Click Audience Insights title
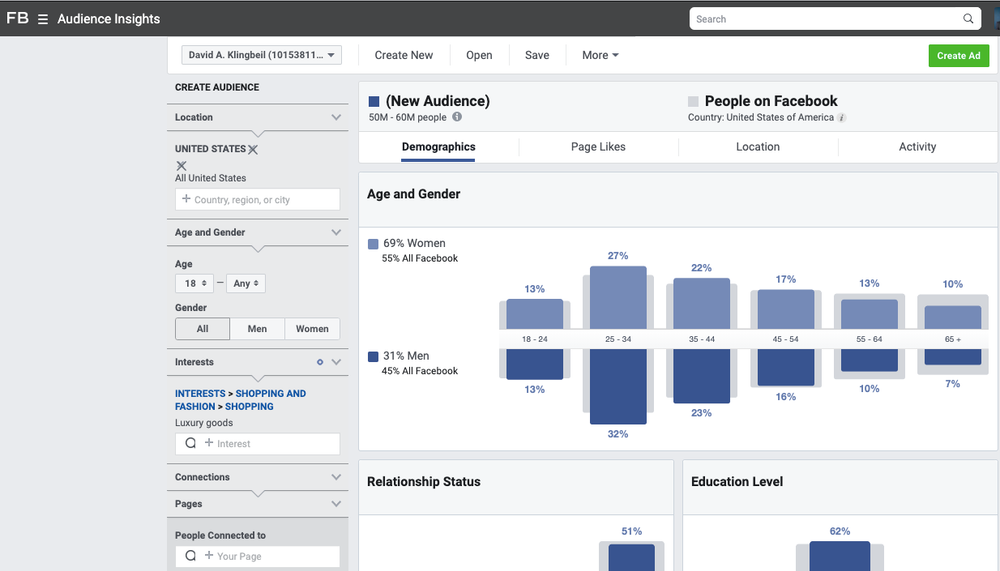 click(108, 19)
